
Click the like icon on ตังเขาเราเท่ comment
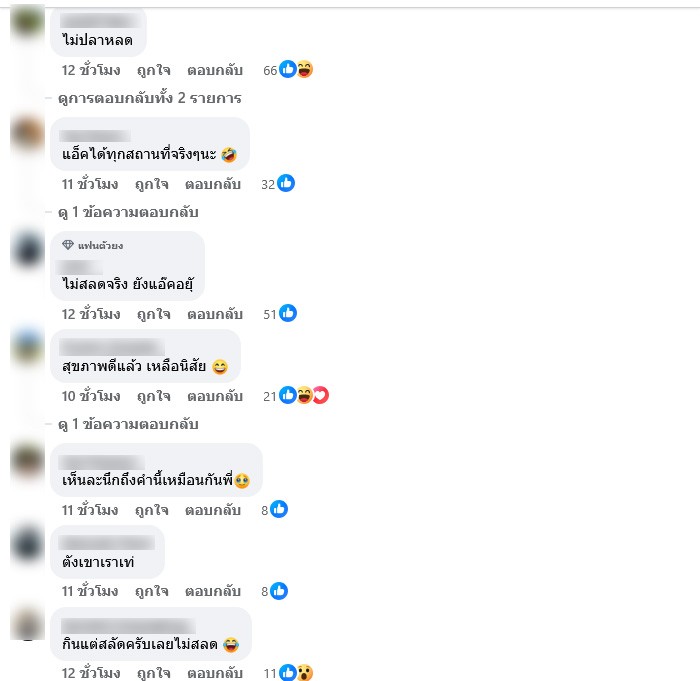pos(279,591)
